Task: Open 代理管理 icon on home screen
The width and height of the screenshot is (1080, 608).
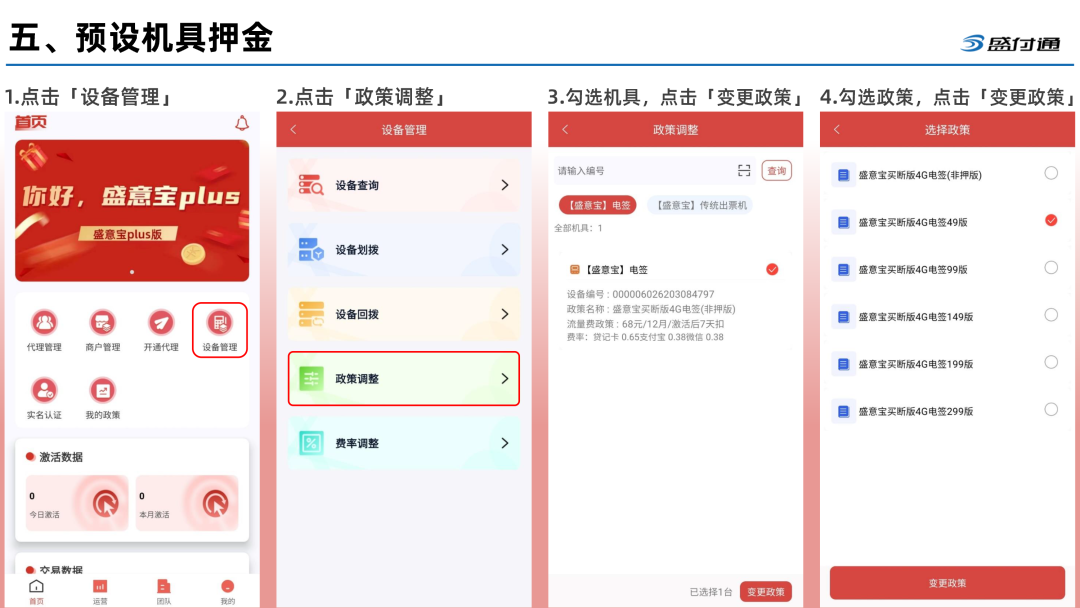Action: tap(44, 322)
